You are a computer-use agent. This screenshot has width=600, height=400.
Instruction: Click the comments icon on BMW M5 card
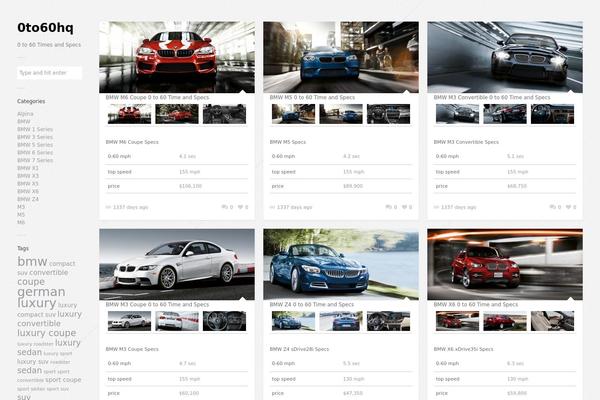(x=388, y=207)
